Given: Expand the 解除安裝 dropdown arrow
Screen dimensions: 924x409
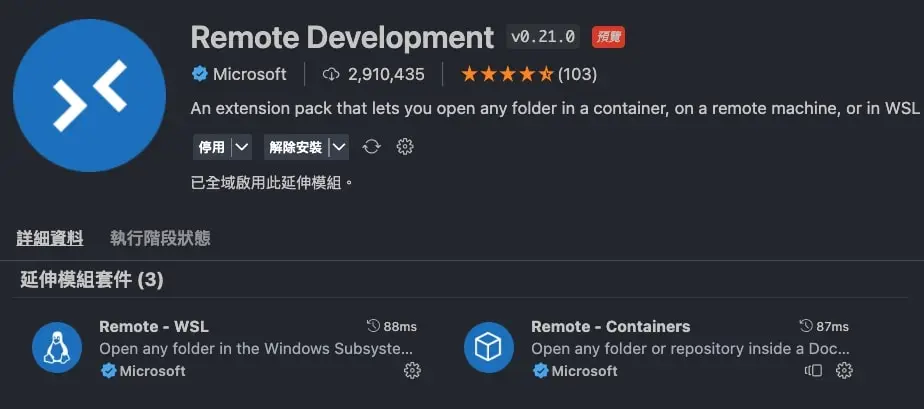Looking at the screenshot, I should pyautogui.click(x=339, y=147).
